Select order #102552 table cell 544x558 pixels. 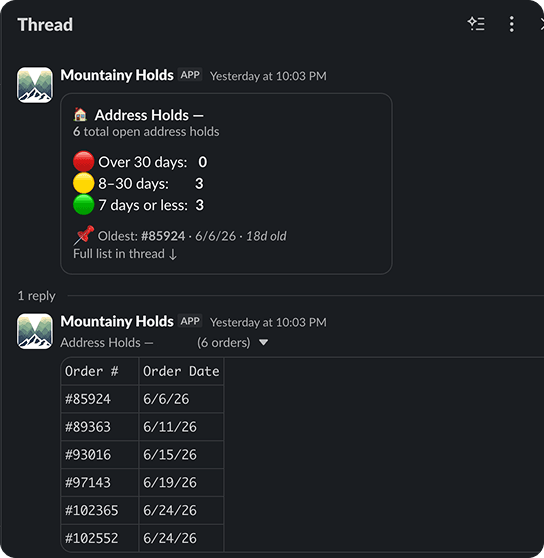click(x=100, y=538)
